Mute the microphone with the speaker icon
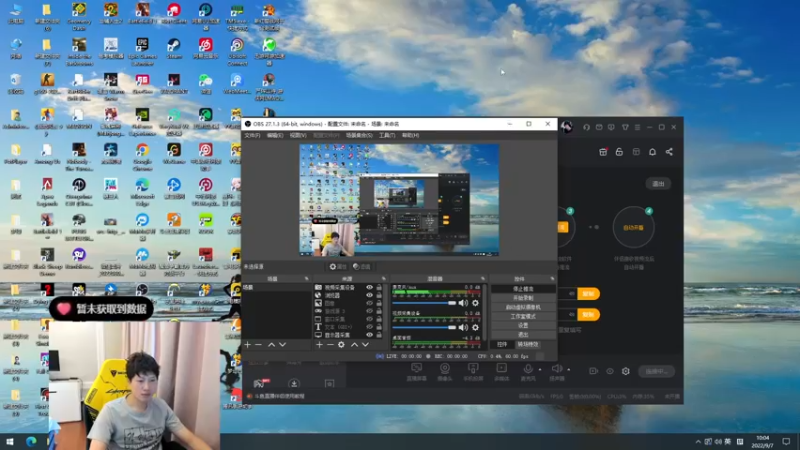This screenshot has width=800, height=450. click(463, 303)
